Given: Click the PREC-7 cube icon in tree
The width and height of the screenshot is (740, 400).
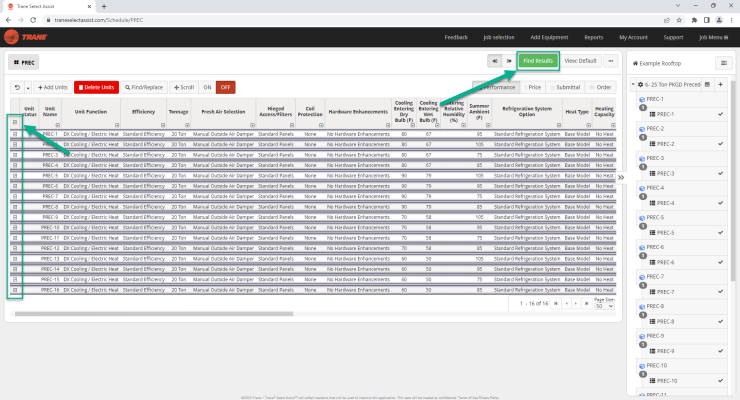Looking at the screenshot, I should pyautogui.click(x=642, y=277).
